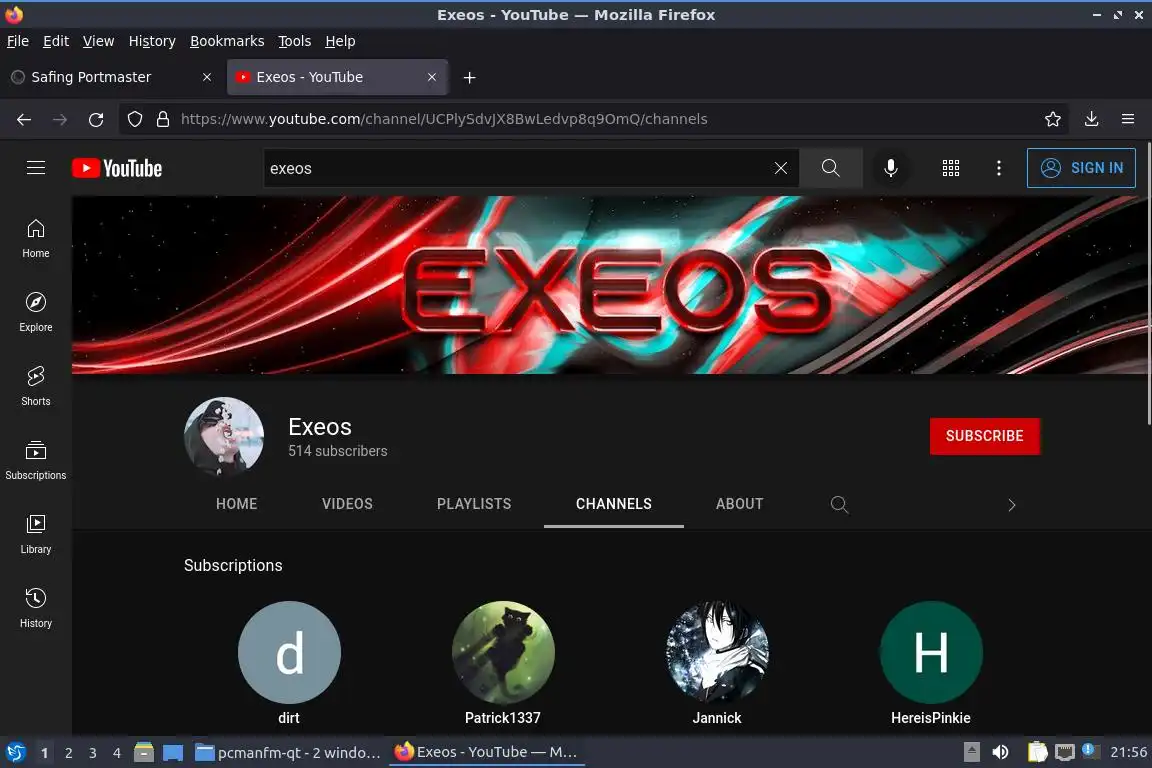Open the dirt channel

pos(289,663)
